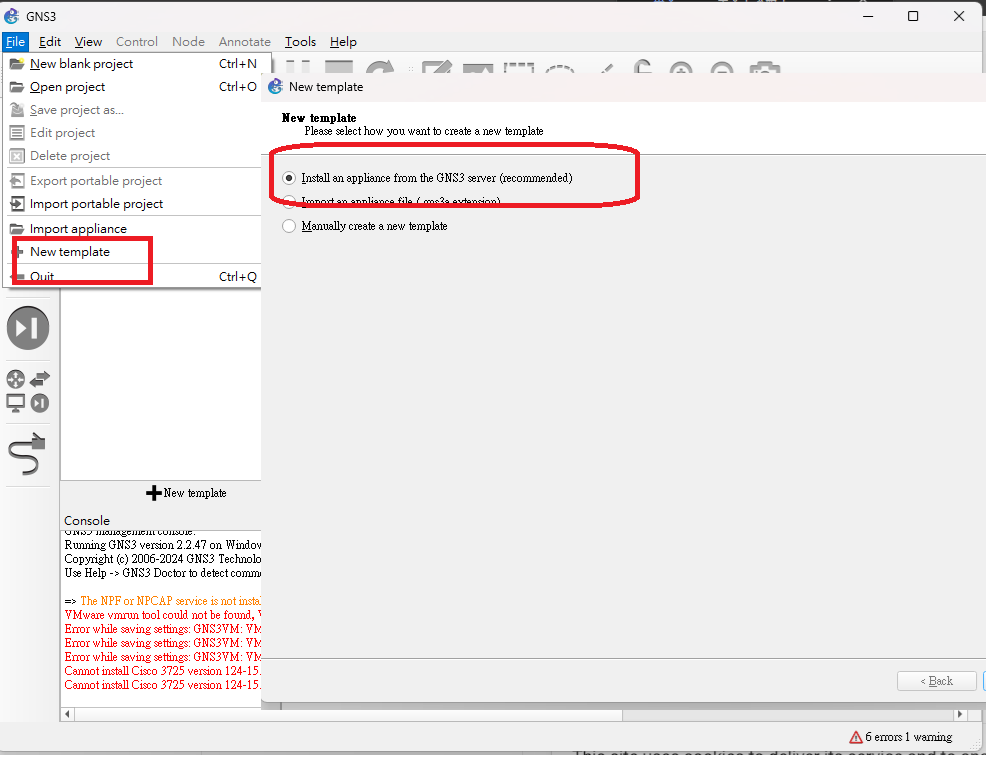Choose Import portable project entry
The width and height of the screenshot is (986, 758).
click(x=134, y=204)
